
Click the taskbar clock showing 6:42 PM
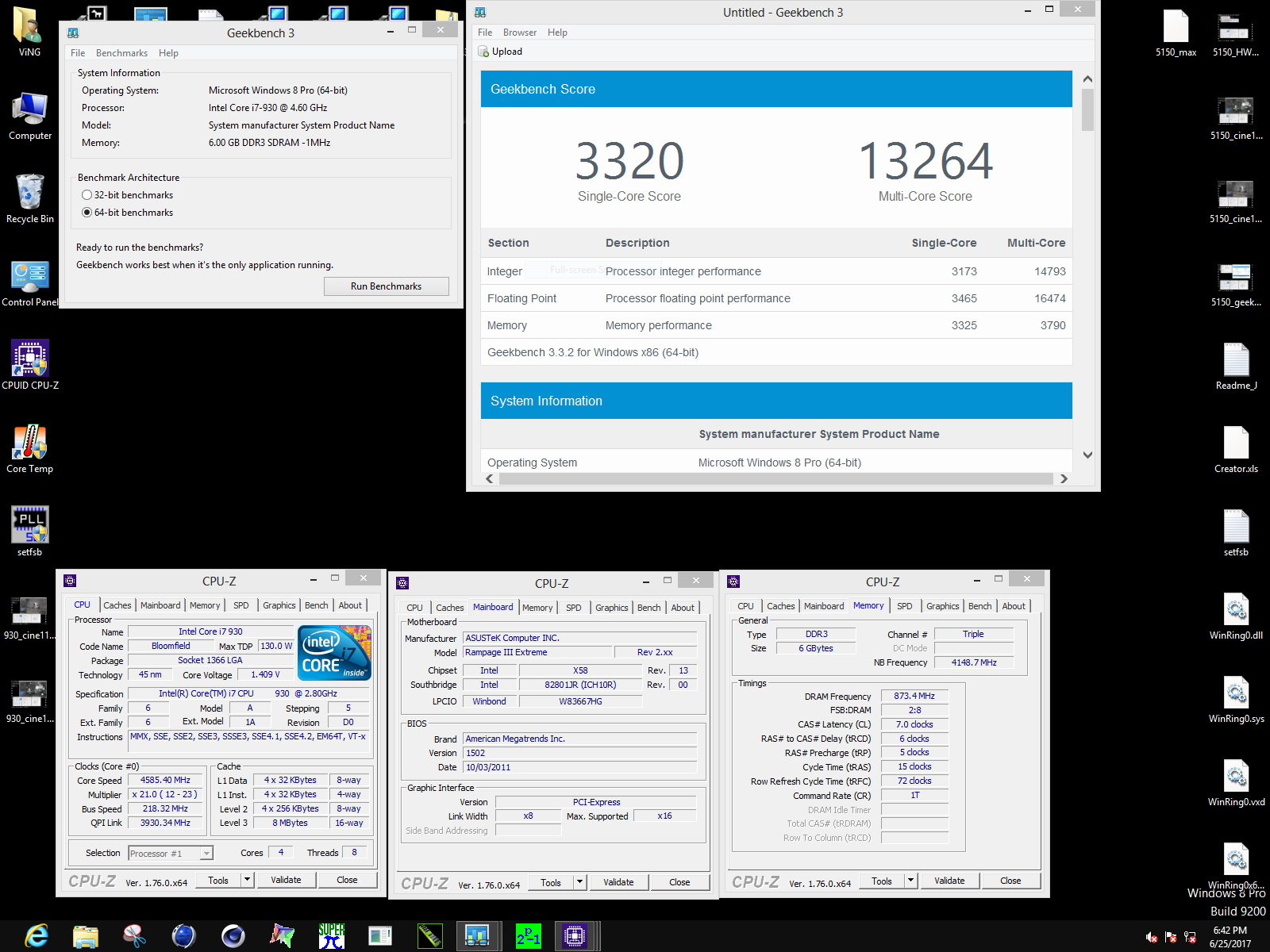(x=1230, y=937)
